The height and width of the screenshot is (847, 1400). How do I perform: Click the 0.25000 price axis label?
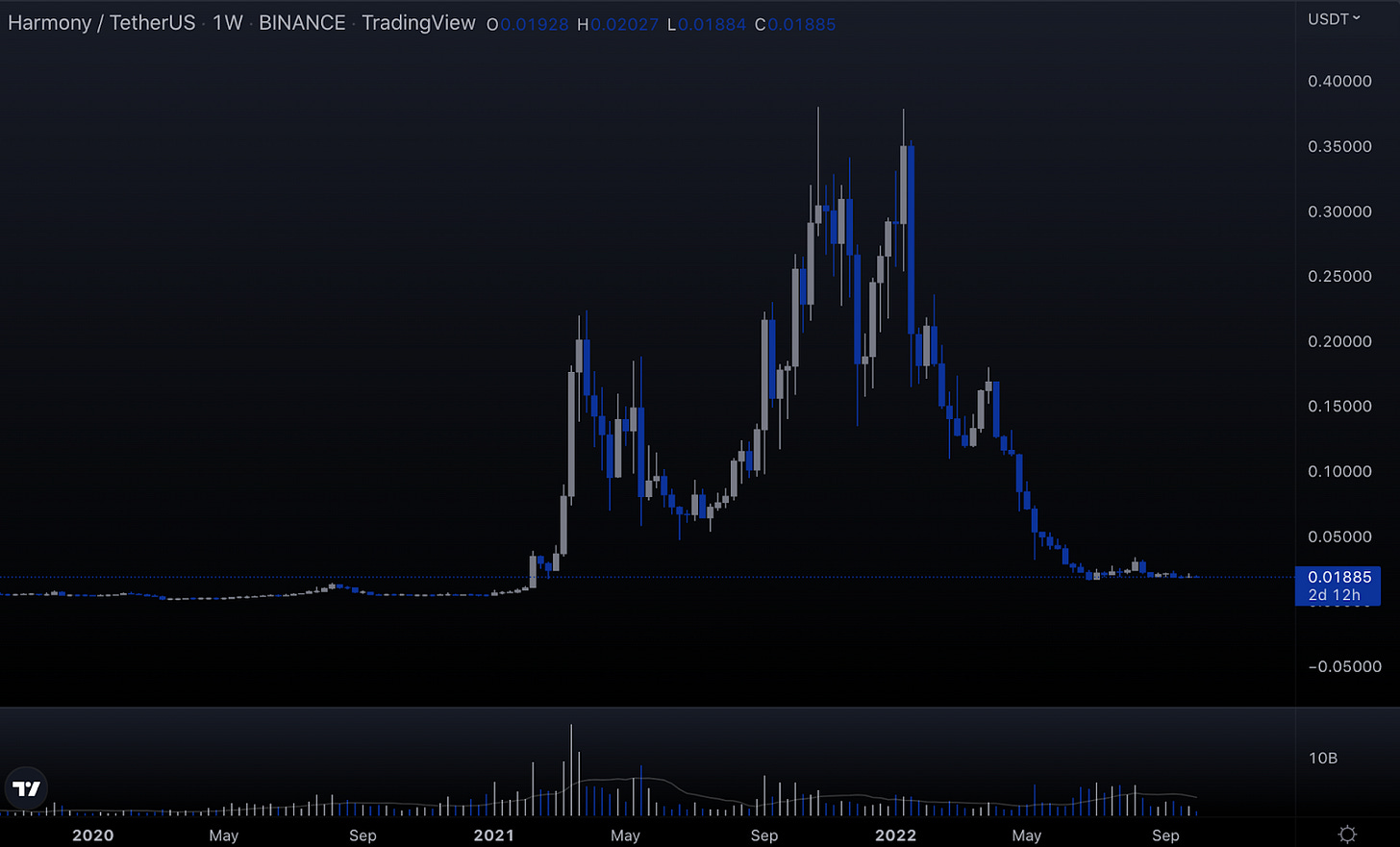pyautogui.click(x=1339, y=276)
